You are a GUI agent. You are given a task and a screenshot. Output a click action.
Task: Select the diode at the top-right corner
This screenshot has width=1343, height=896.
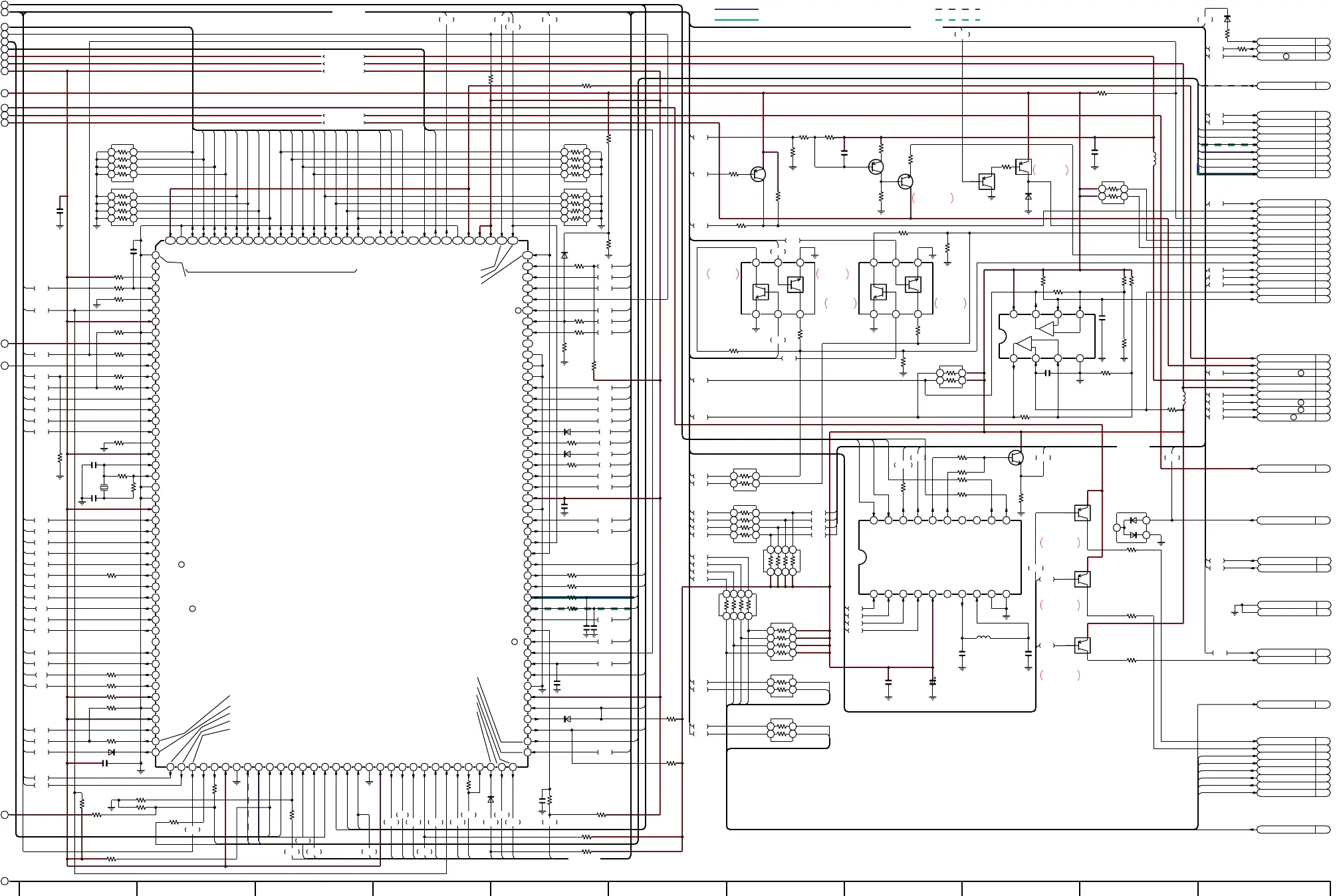click(x=1227, y=19)
